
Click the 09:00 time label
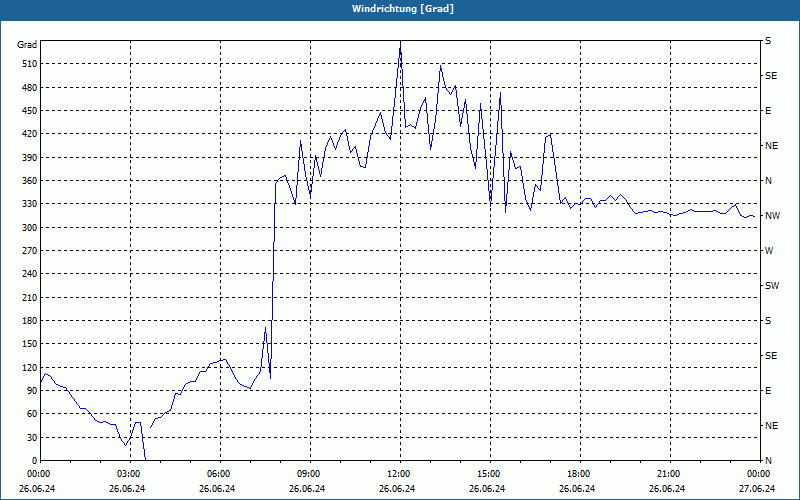coord(308,474)
